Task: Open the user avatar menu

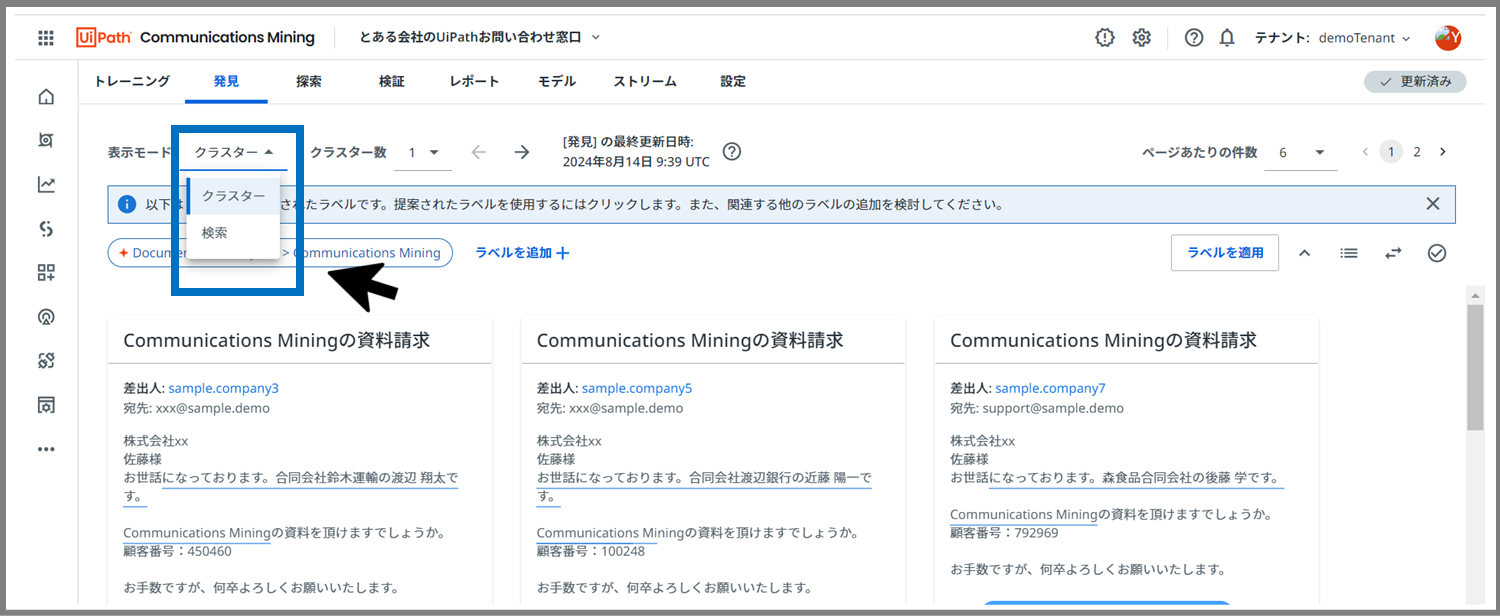Action: [1447, 38]
